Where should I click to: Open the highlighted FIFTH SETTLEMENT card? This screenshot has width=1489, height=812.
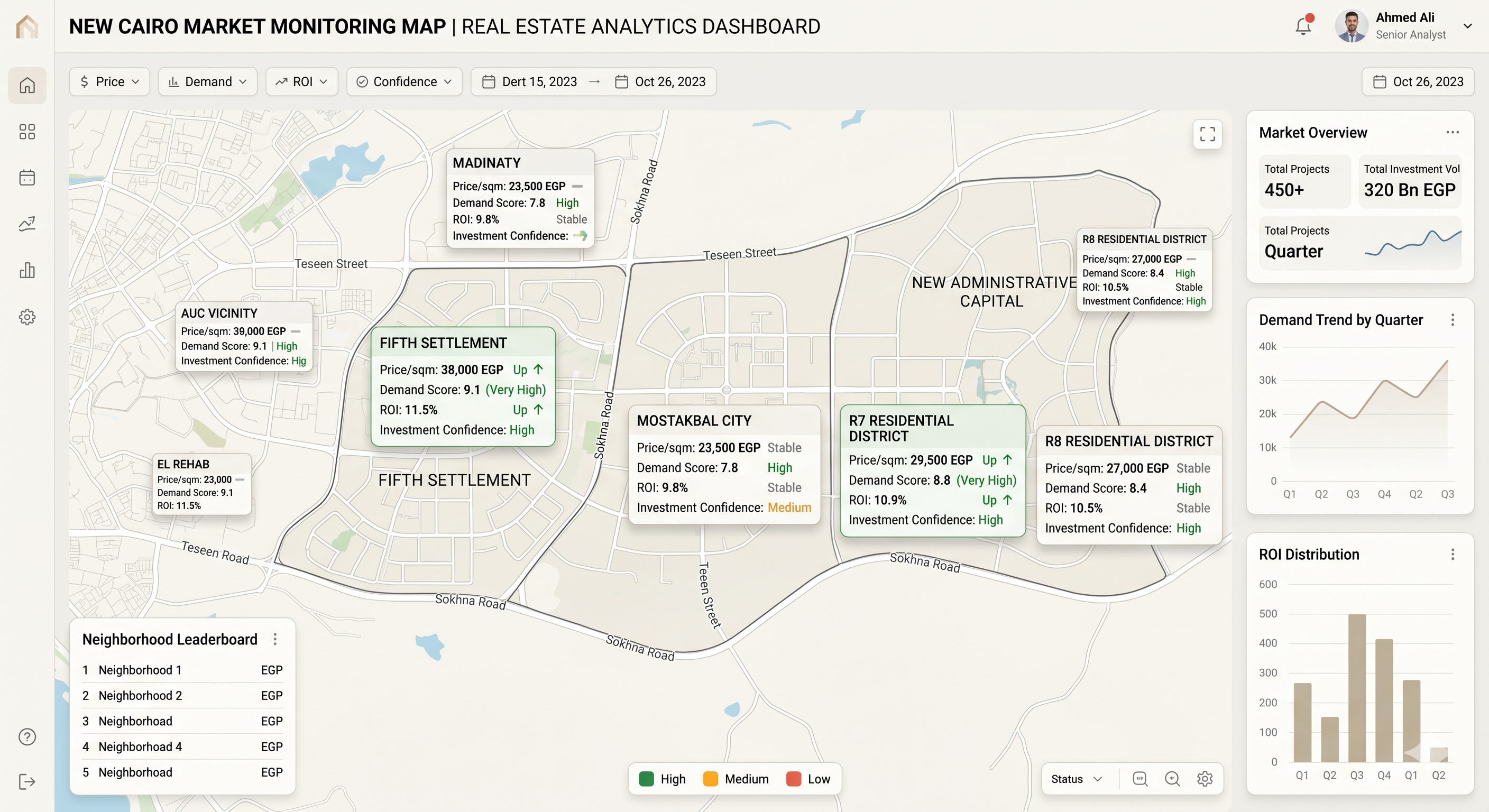tap(463, 386)
